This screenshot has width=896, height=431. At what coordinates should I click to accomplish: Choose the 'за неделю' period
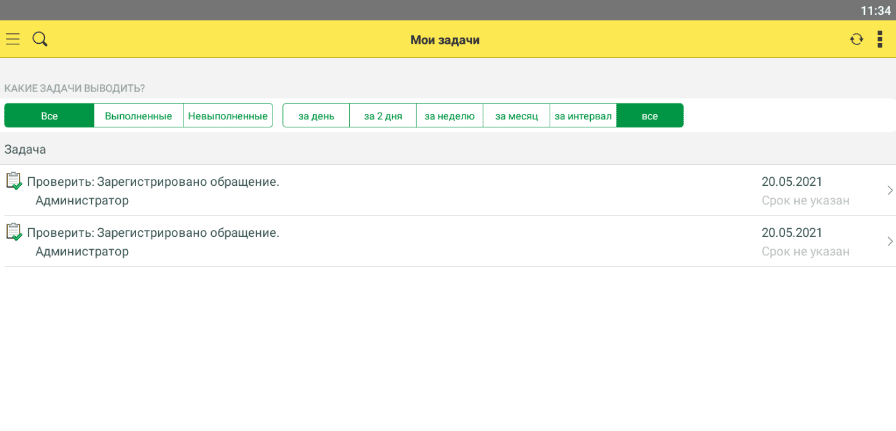point(449,116)
